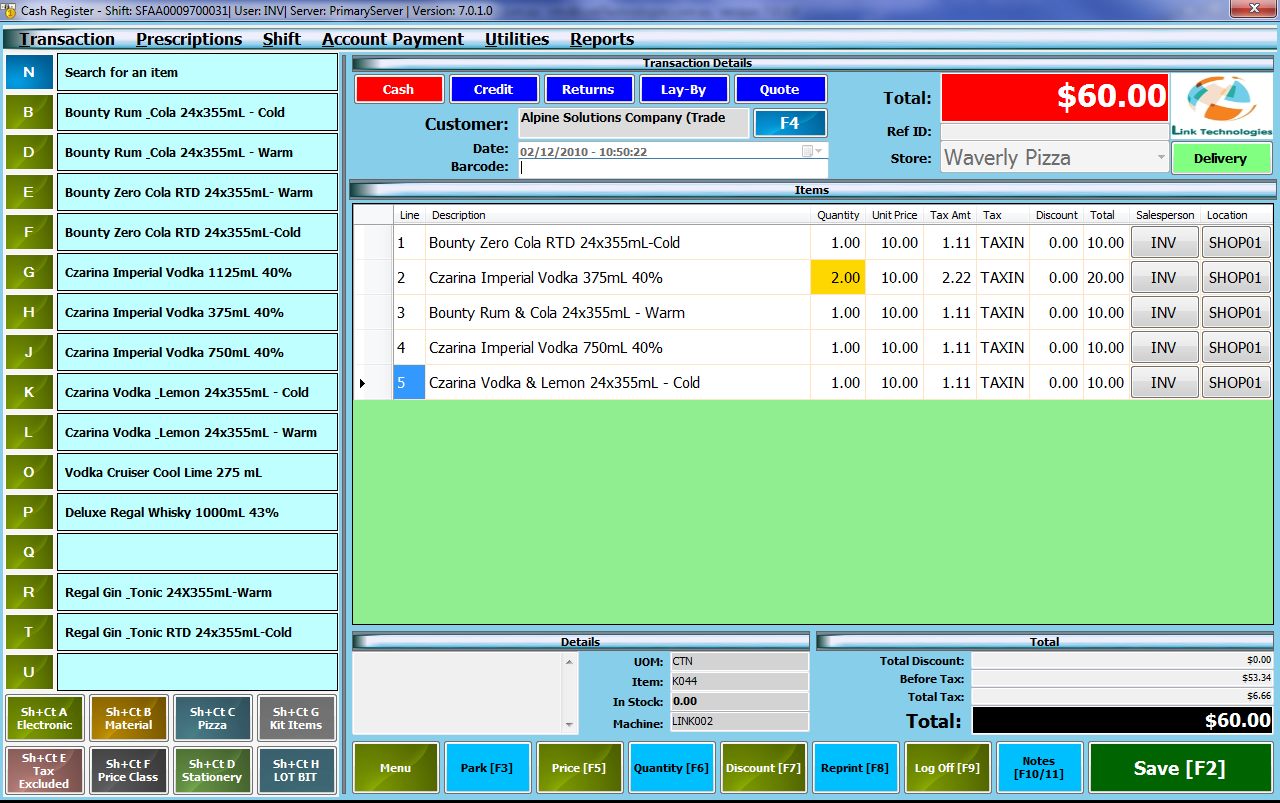Open the Utilities menu
1280x803 pixels.
517,39
